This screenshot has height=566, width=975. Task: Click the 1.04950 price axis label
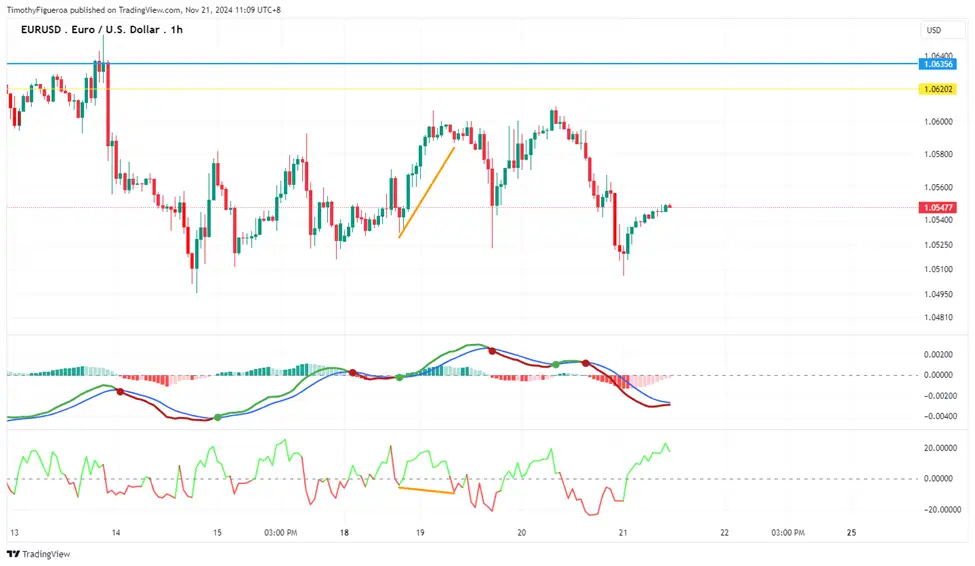click(x=938, y=294)
